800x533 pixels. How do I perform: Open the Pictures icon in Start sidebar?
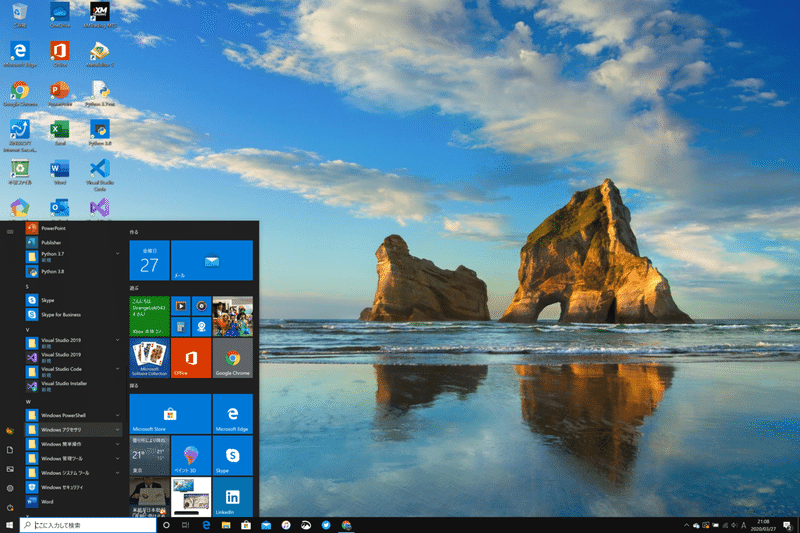(10, 469)
